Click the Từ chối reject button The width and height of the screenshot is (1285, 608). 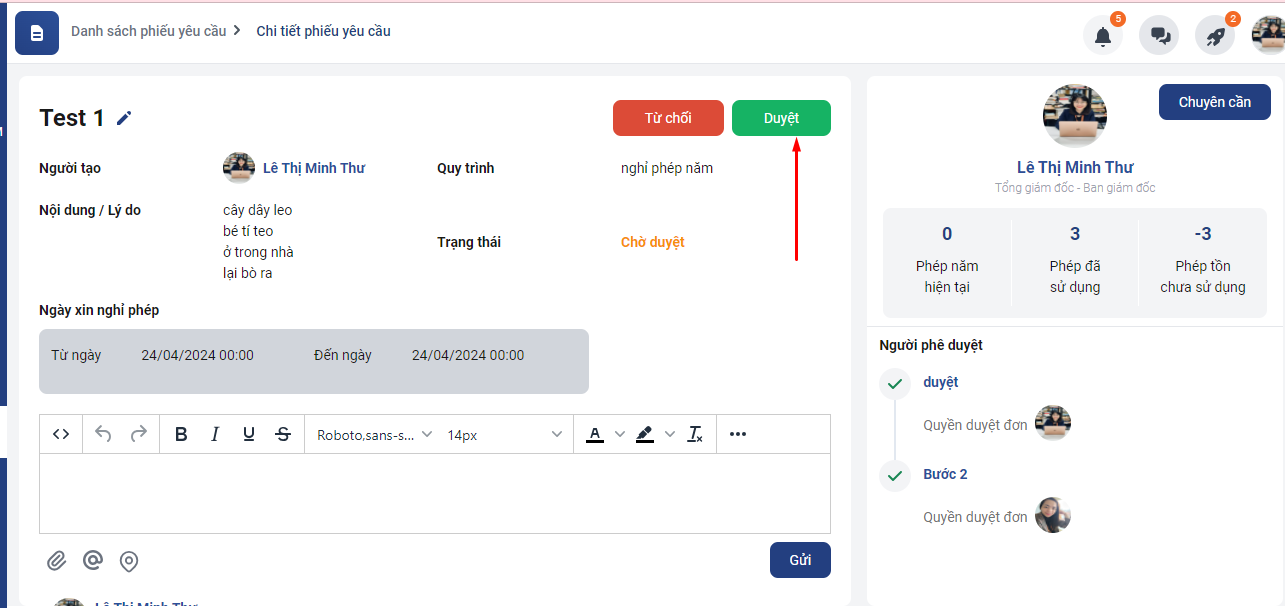[668, 118]
